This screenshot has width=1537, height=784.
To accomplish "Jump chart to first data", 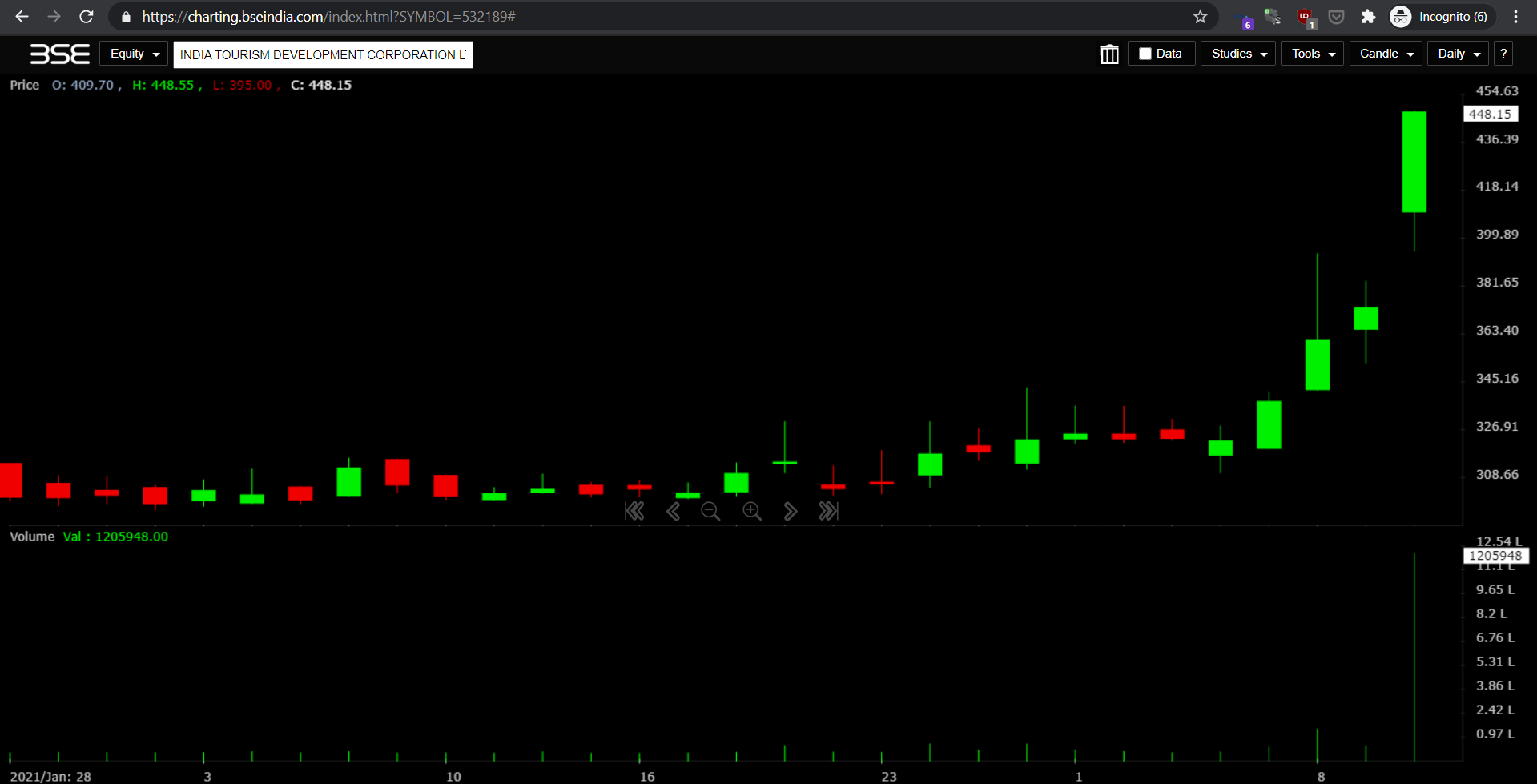I will pos(634,511).
